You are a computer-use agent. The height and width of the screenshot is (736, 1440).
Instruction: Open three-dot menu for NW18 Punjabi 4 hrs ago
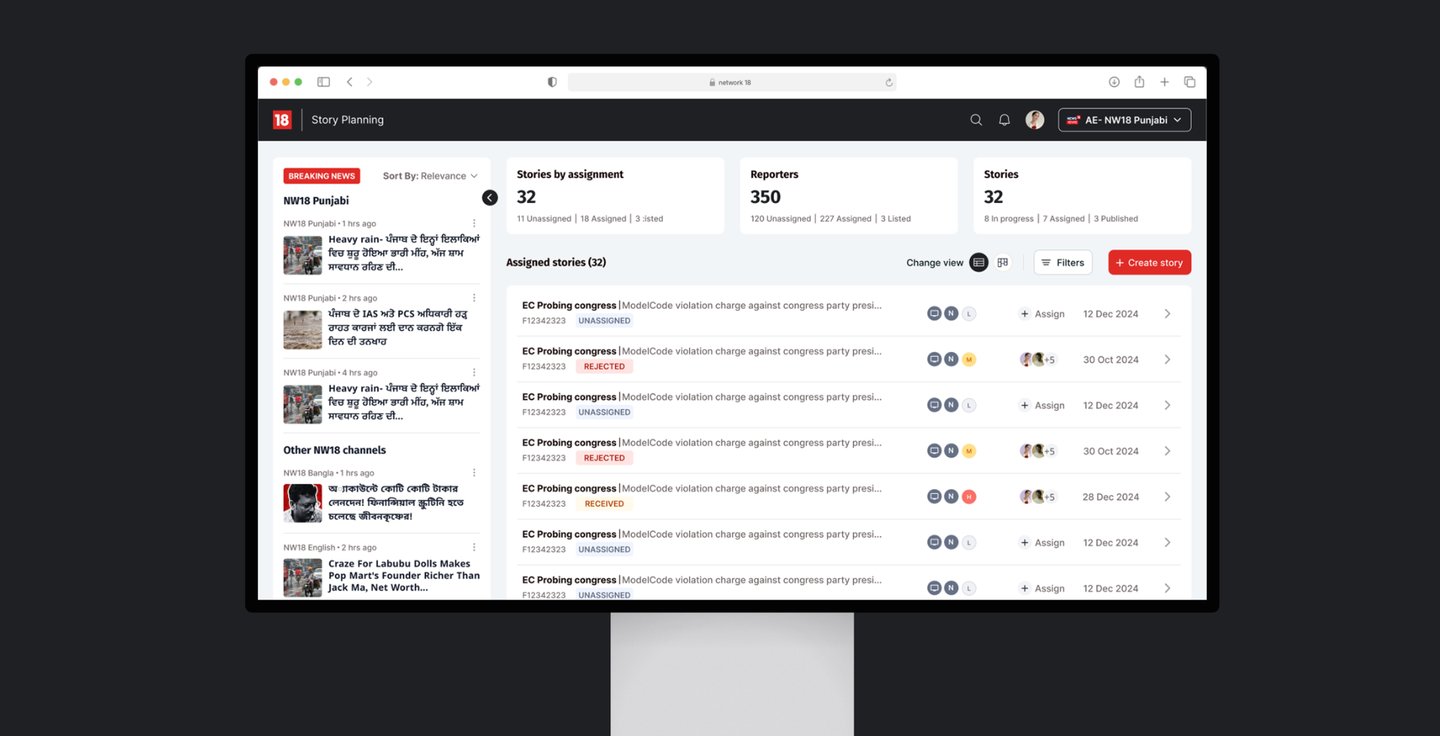474,373
